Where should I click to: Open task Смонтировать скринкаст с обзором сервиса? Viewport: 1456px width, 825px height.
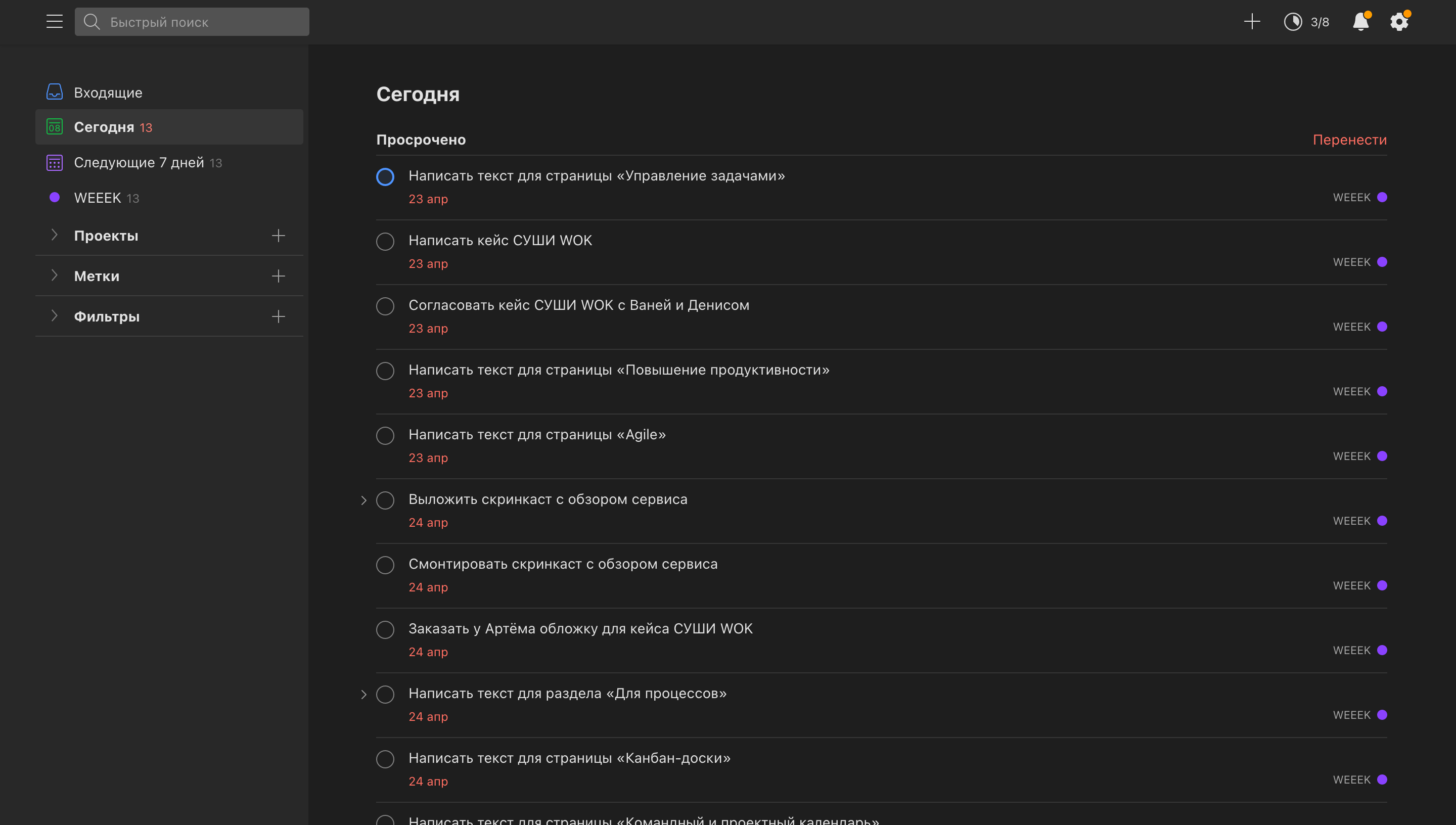[563, 564]
